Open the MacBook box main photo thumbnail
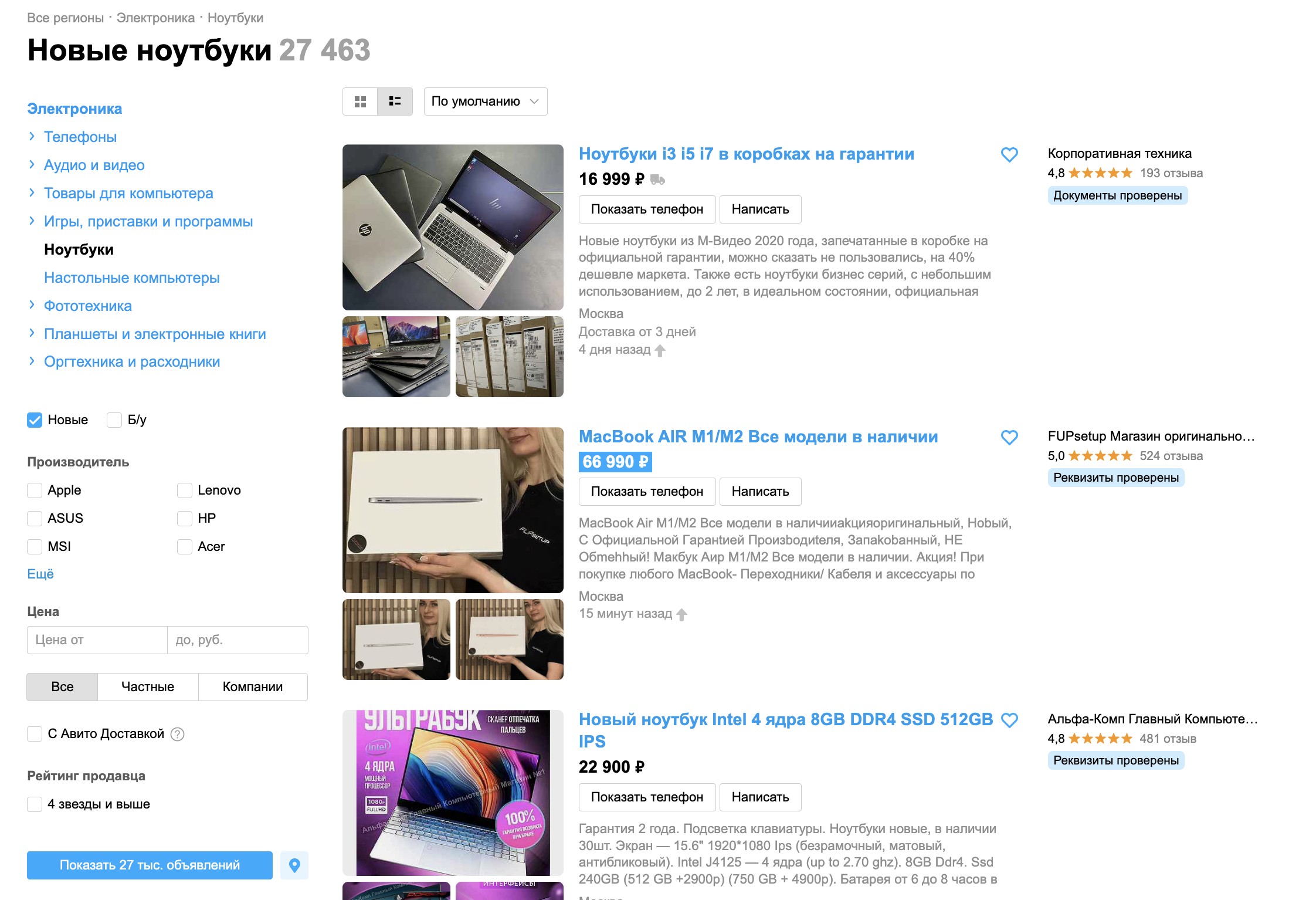Viewport: 1316px width, 900px height. (453, 510)
